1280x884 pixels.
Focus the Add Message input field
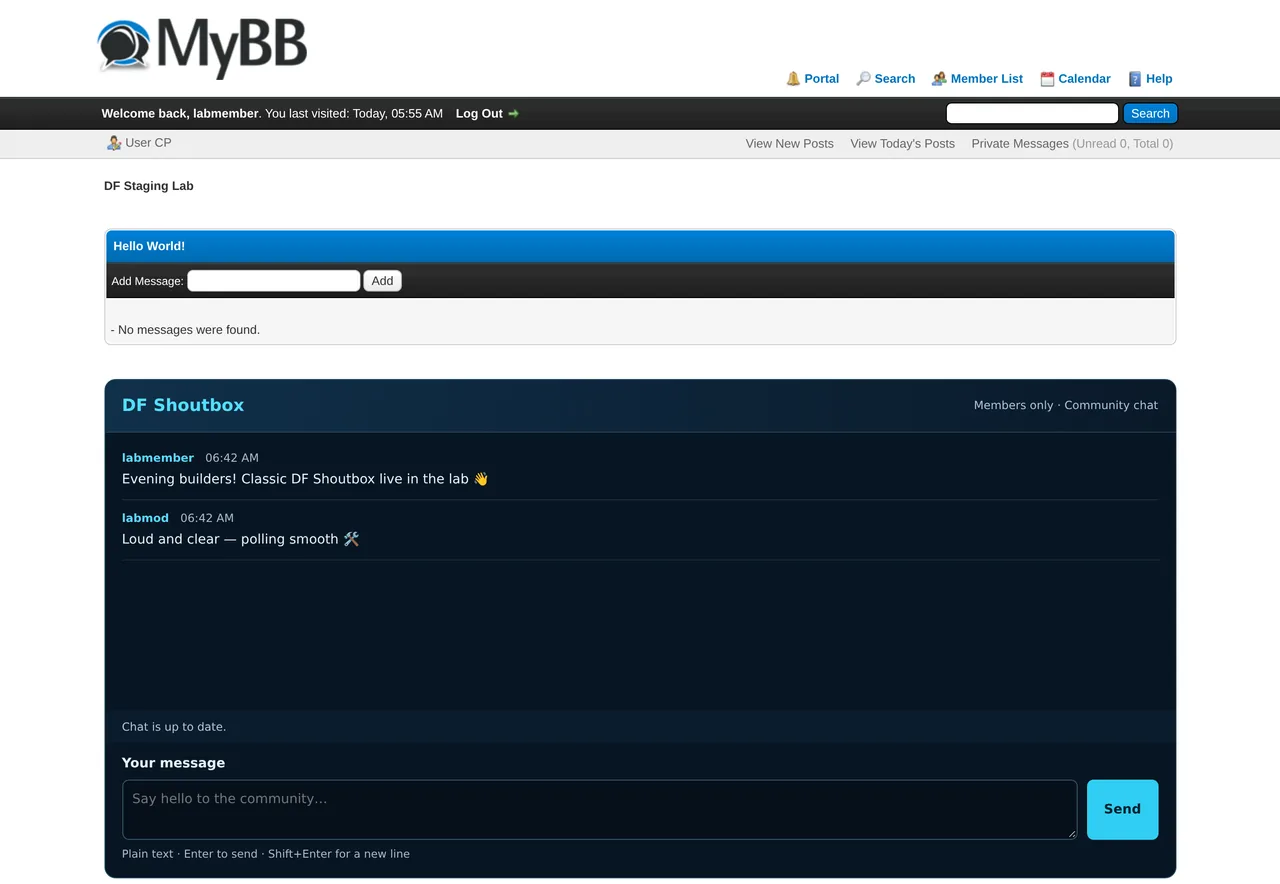coord(274,281)
